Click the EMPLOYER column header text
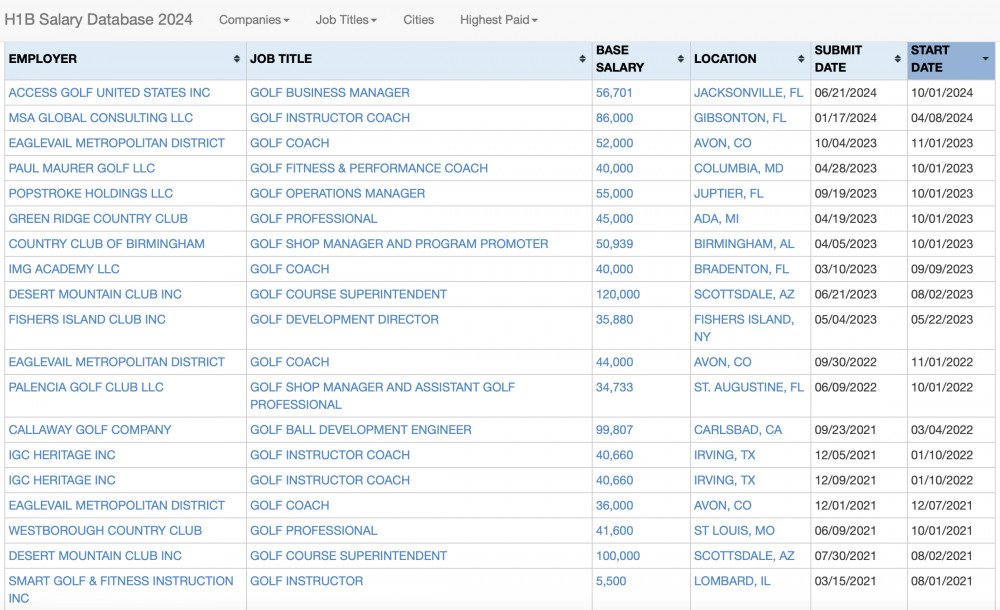Image resolution: width=1000 pixels, height=610 pixels. coord(43,59)
